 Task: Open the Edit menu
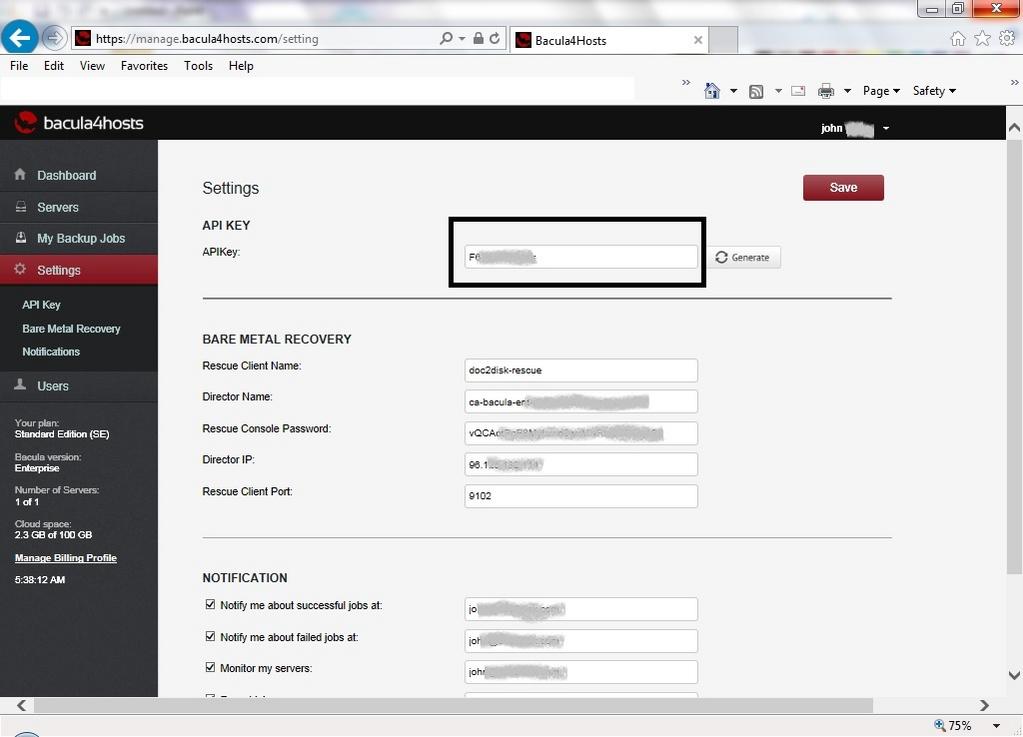[53, 66]
